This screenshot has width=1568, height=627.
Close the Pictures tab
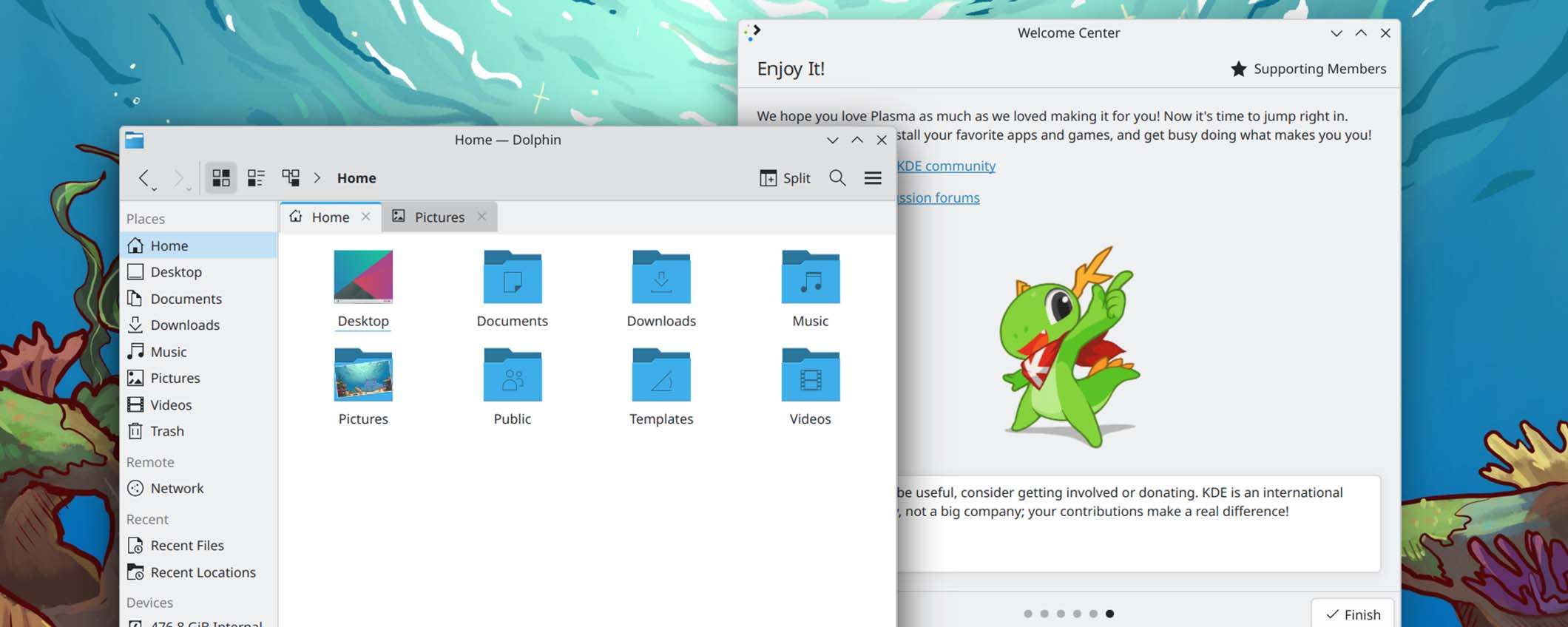(481, 217)
